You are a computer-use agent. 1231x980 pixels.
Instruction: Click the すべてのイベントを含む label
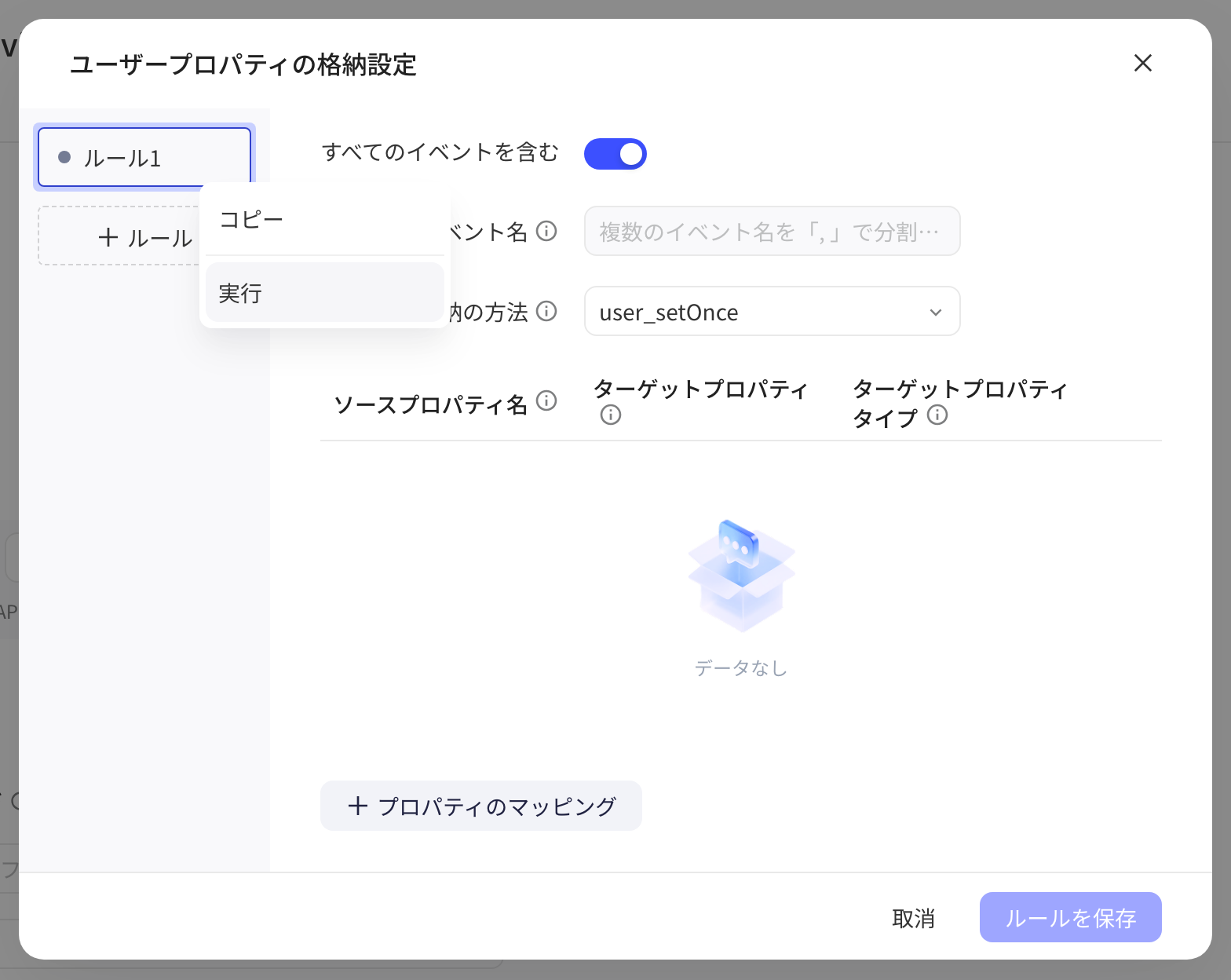click(440, 152)
